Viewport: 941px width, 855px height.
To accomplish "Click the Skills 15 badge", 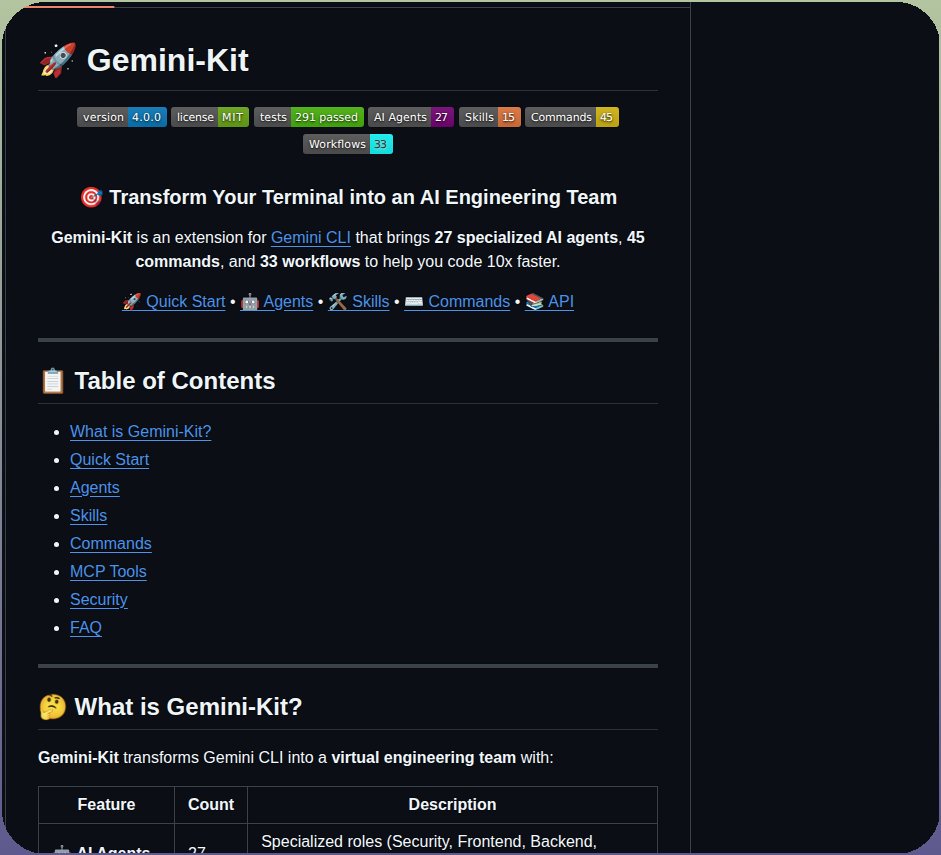I will click(x=490, y=117).
